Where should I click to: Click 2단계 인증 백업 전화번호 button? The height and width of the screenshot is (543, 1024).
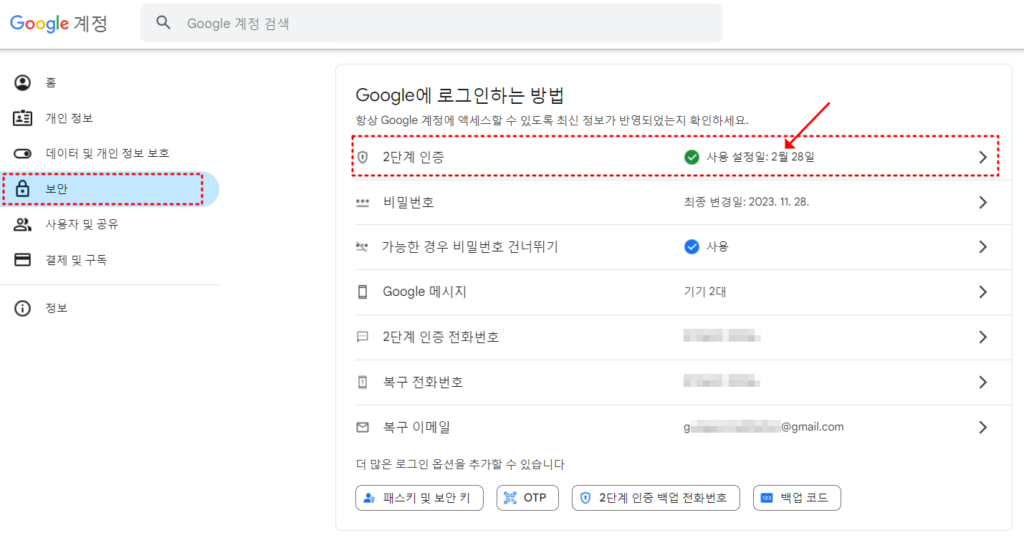point(656,498)
